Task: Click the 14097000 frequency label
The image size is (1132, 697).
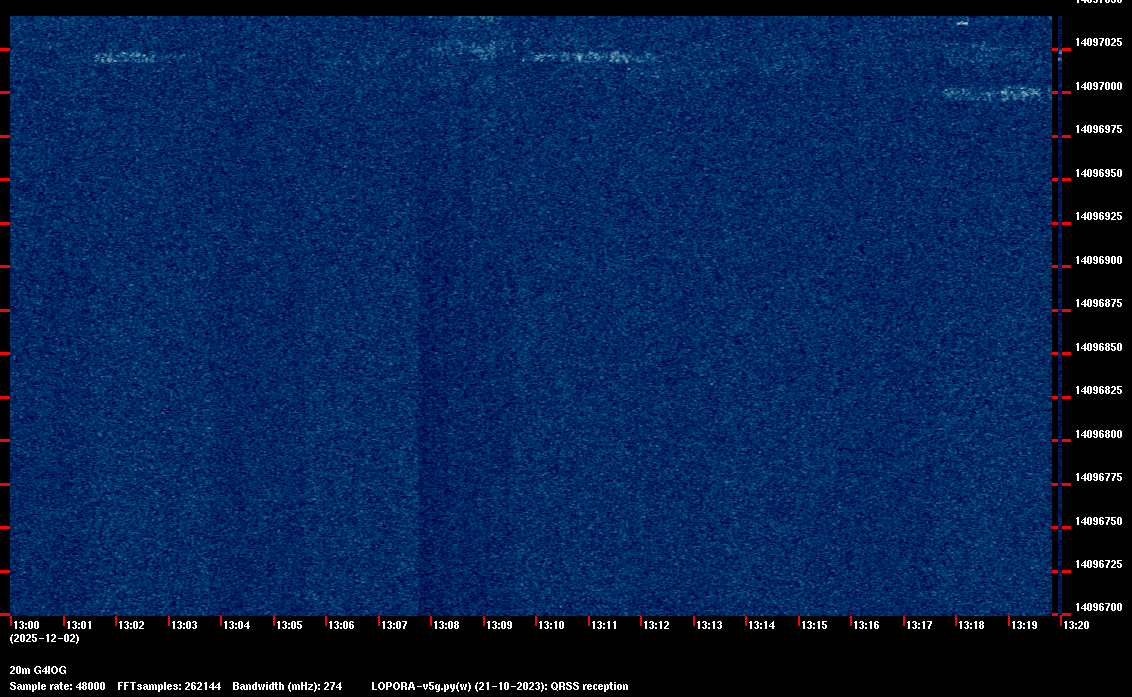Action: pos(1099,86)
